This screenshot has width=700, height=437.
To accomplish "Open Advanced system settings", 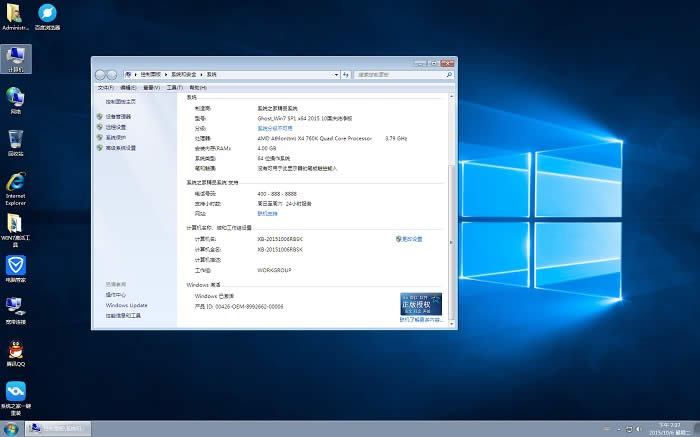I will [x=121, y=148].
